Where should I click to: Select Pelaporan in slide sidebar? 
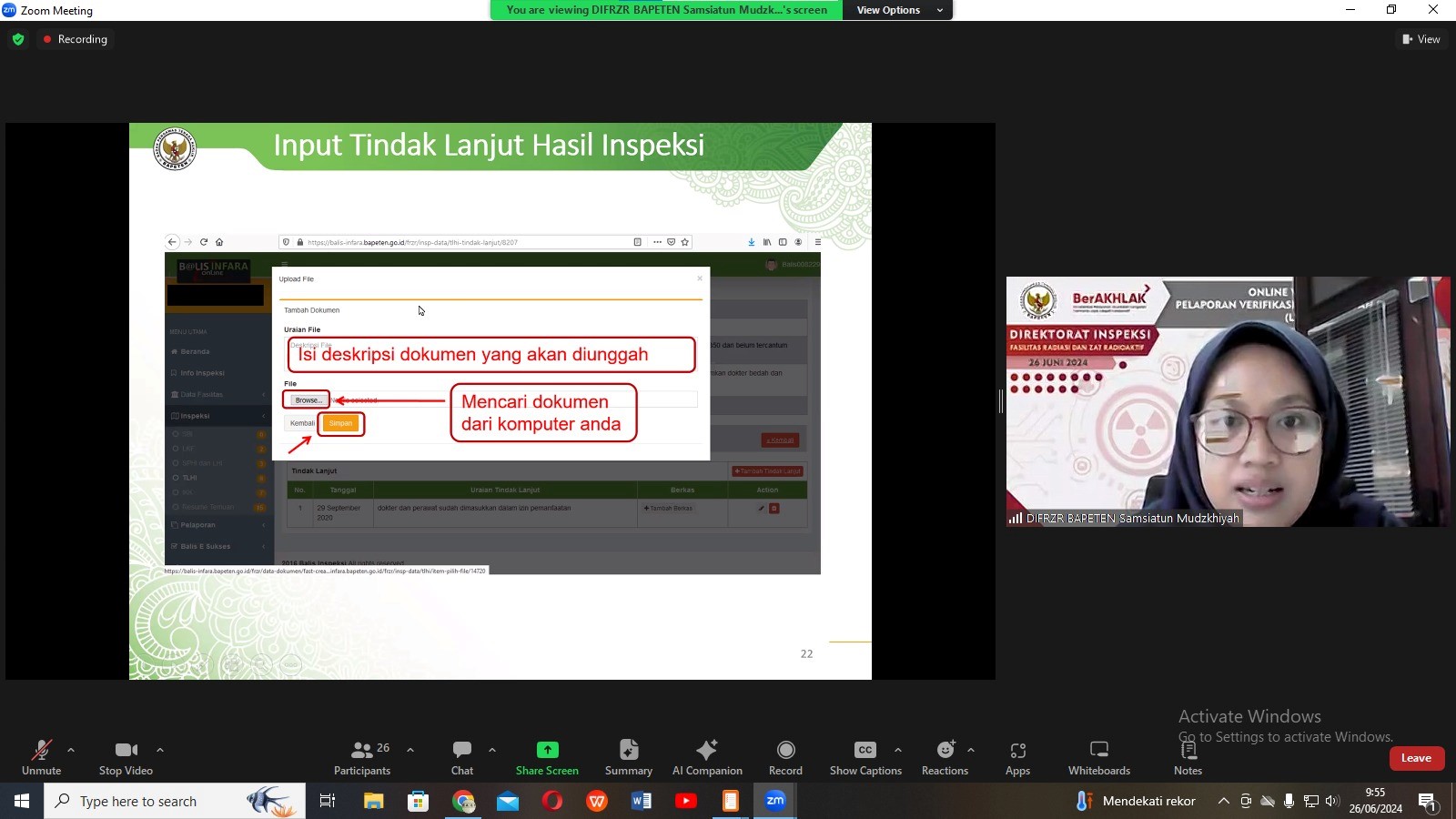point(218,525)
